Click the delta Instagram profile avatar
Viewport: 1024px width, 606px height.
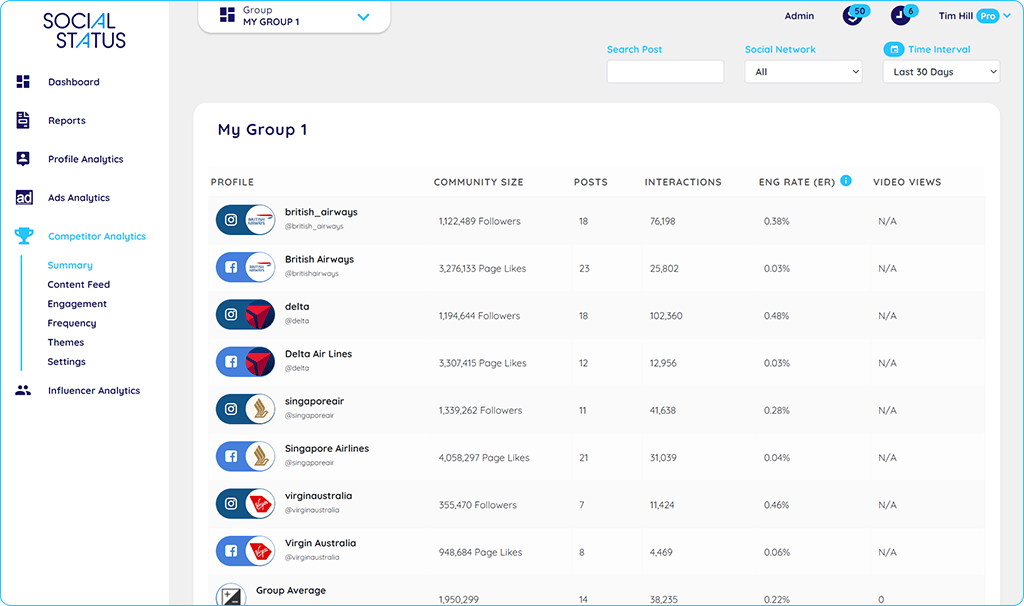tap(245, 315)
